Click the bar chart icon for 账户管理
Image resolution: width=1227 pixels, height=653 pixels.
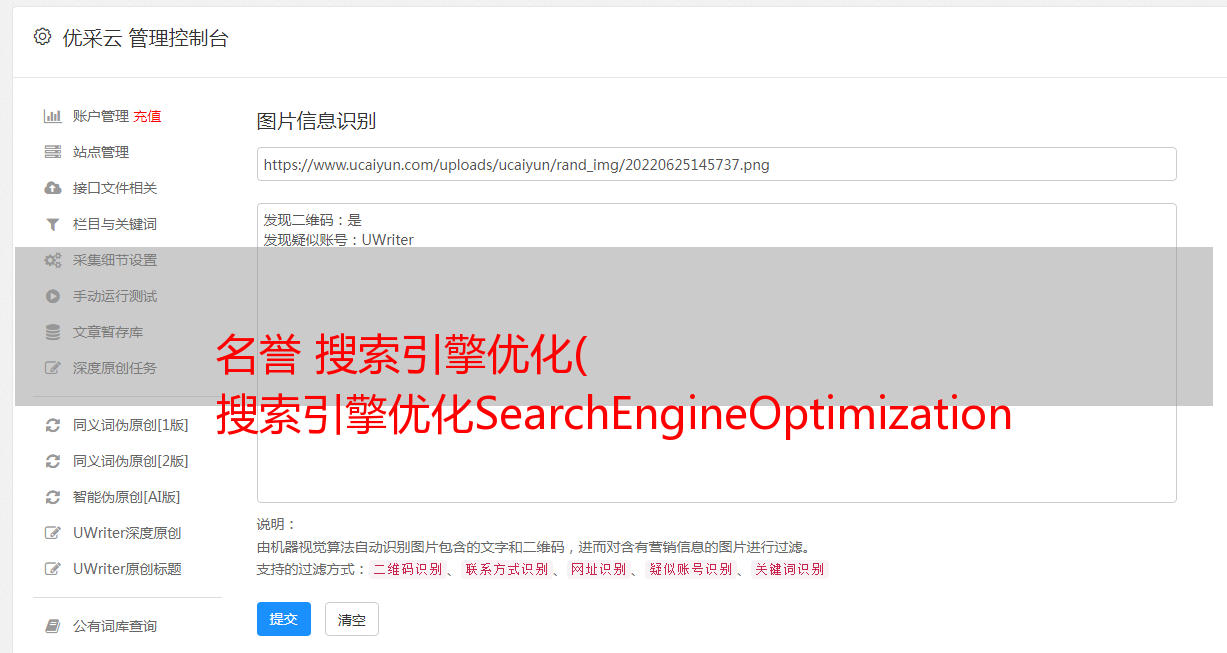coord(53,116)
